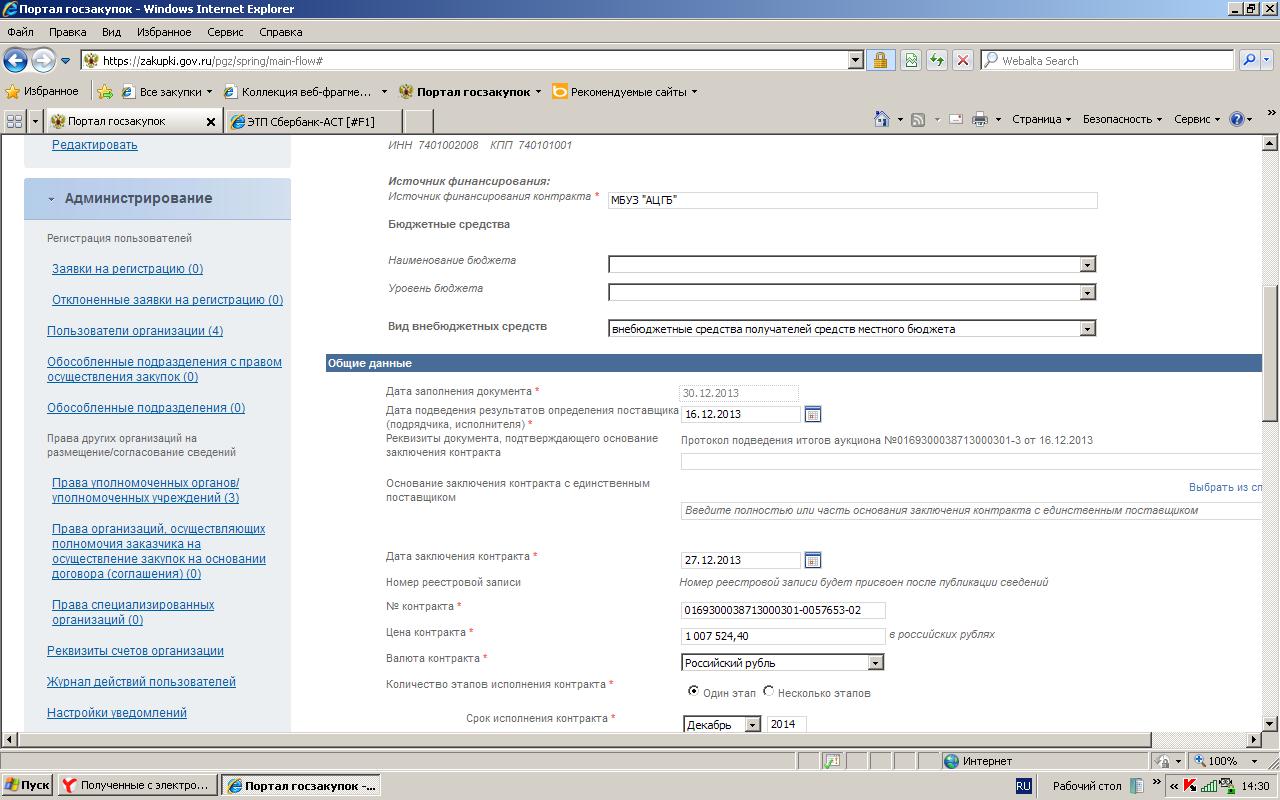
Task: Click the Stop loading red X icon
Action: click(962, 61)
